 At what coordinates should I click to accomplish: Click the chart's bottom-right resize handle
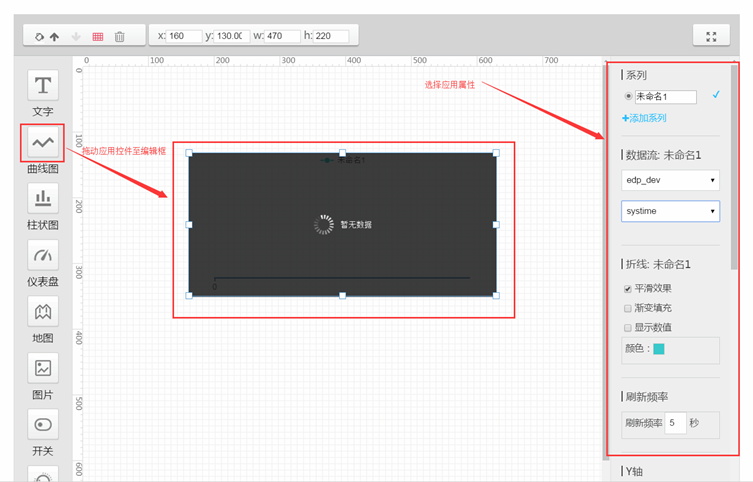(496, 295)
